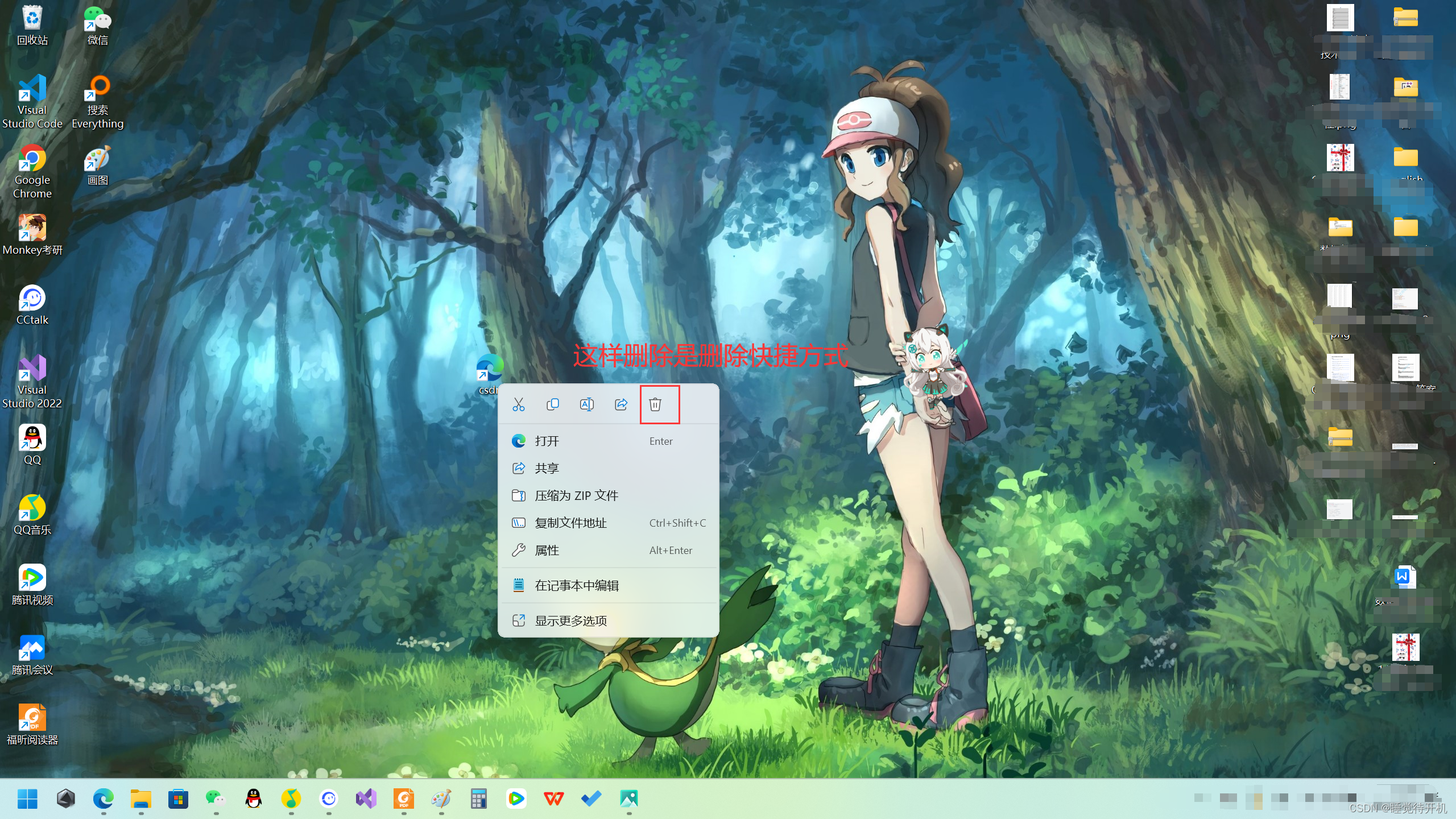Click the Copy icon in the context menu

pos(552,404)
